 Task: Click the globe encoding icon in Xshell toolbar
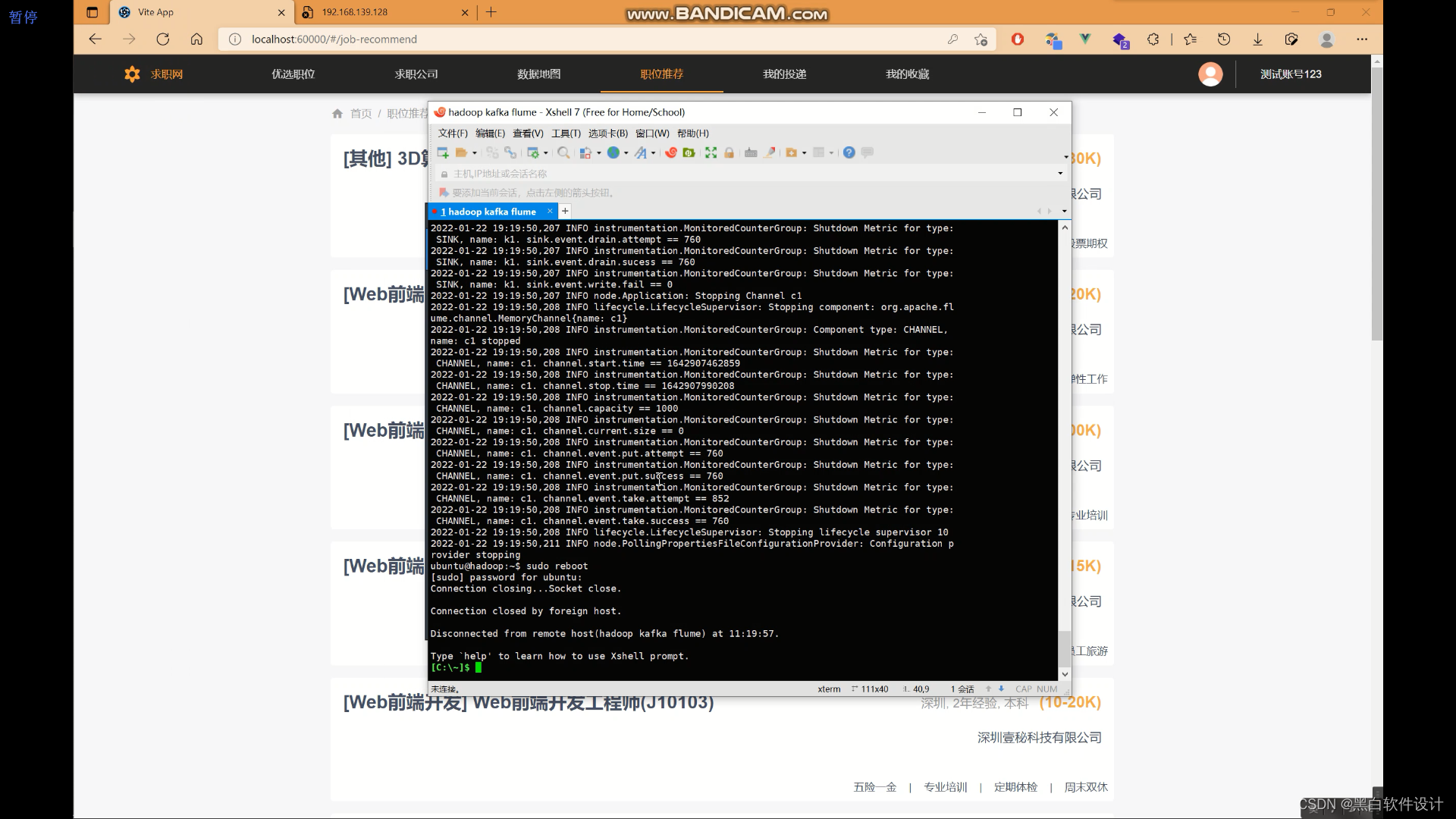point(613,152)
